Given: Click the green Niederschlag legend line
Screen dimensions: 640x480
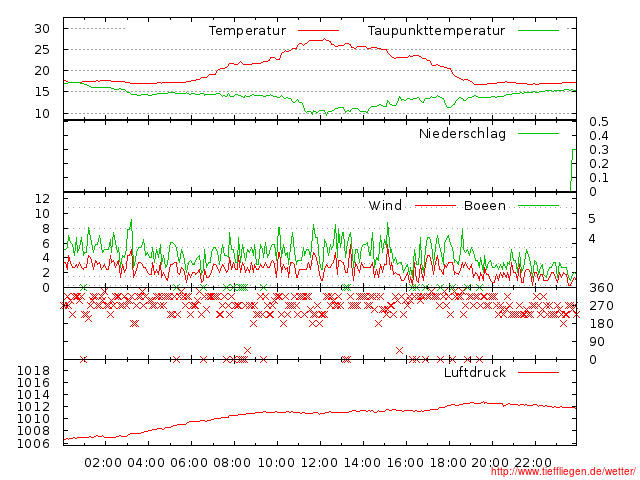Looking at the screenshot, I should pyautogui.click(x=538, y=133).
